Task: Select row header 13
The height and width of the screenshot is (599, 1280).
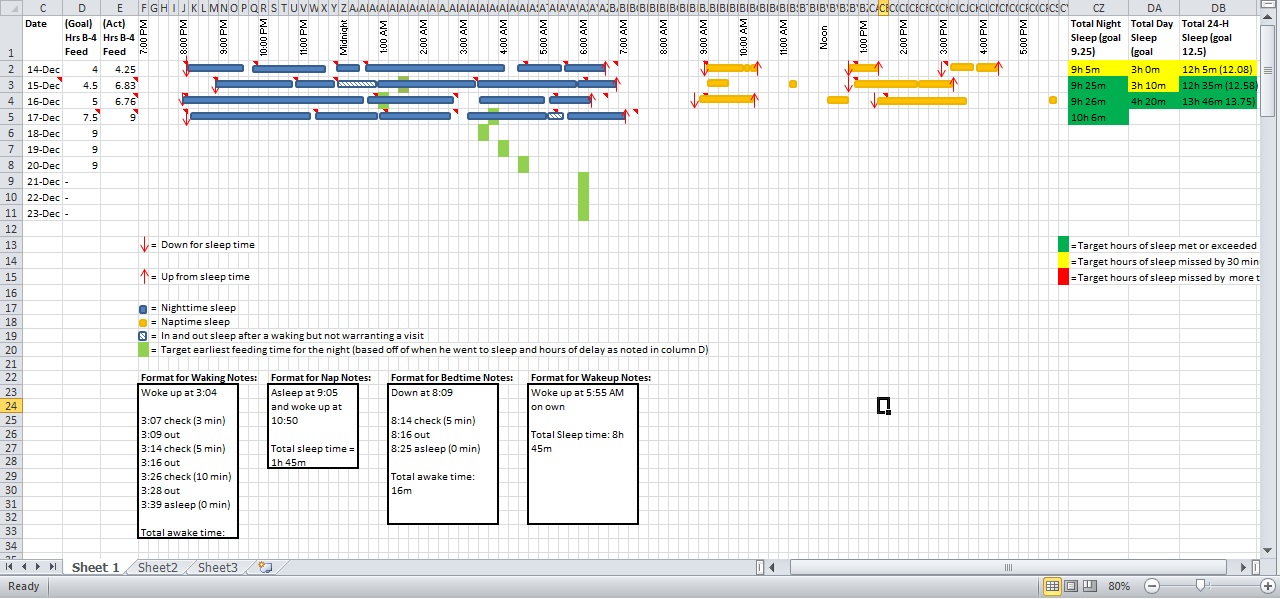Action: click(x=11, y=245)
